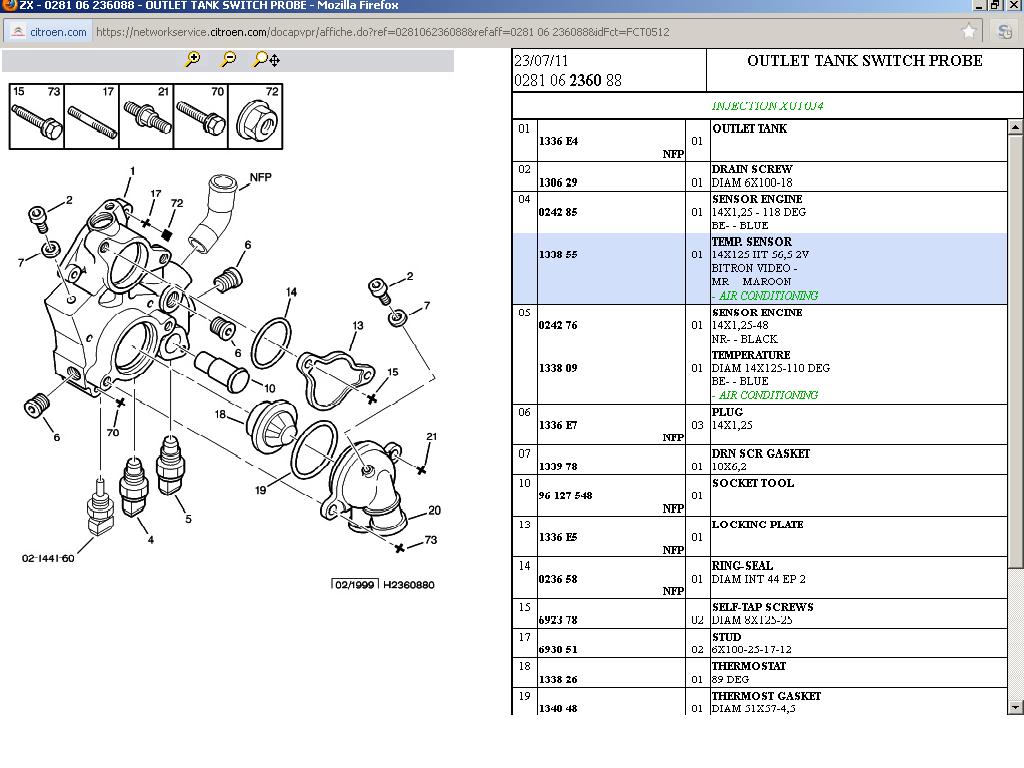Click the H2360880 drawing reference
1024x768 pixels.
coord(409,585)
